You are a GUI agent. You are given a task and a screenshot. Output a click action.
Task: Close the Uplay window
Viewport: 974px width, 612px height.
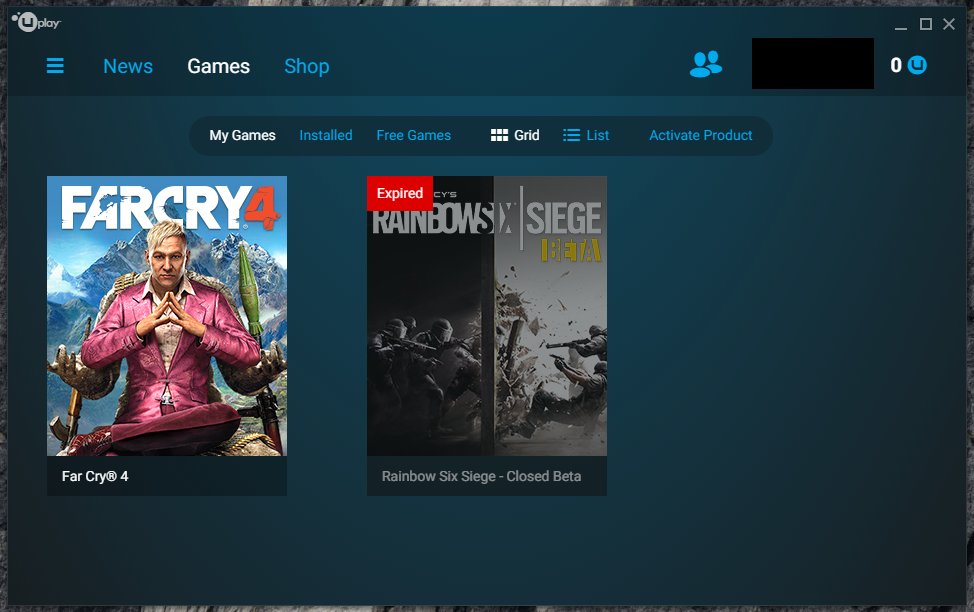click(949, 24)
